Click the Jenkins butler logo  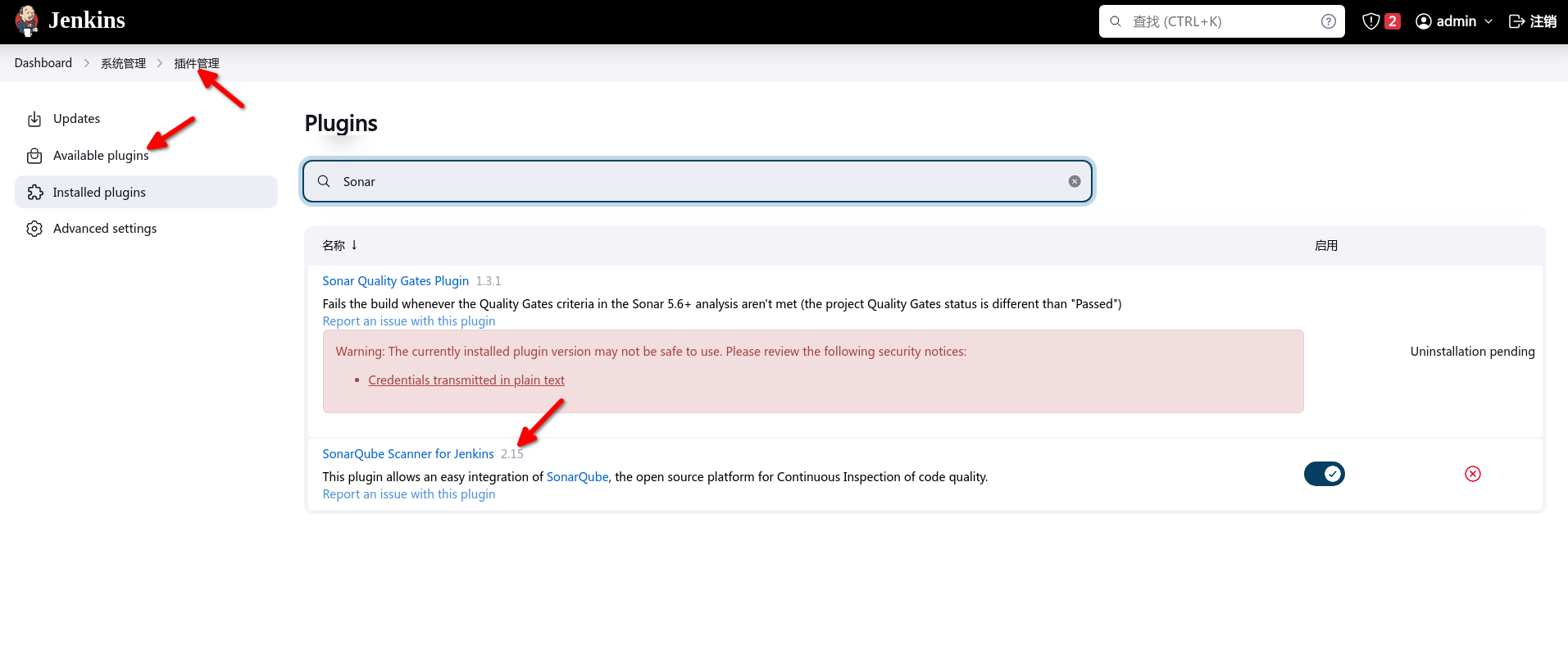click(x=27, y=21)
